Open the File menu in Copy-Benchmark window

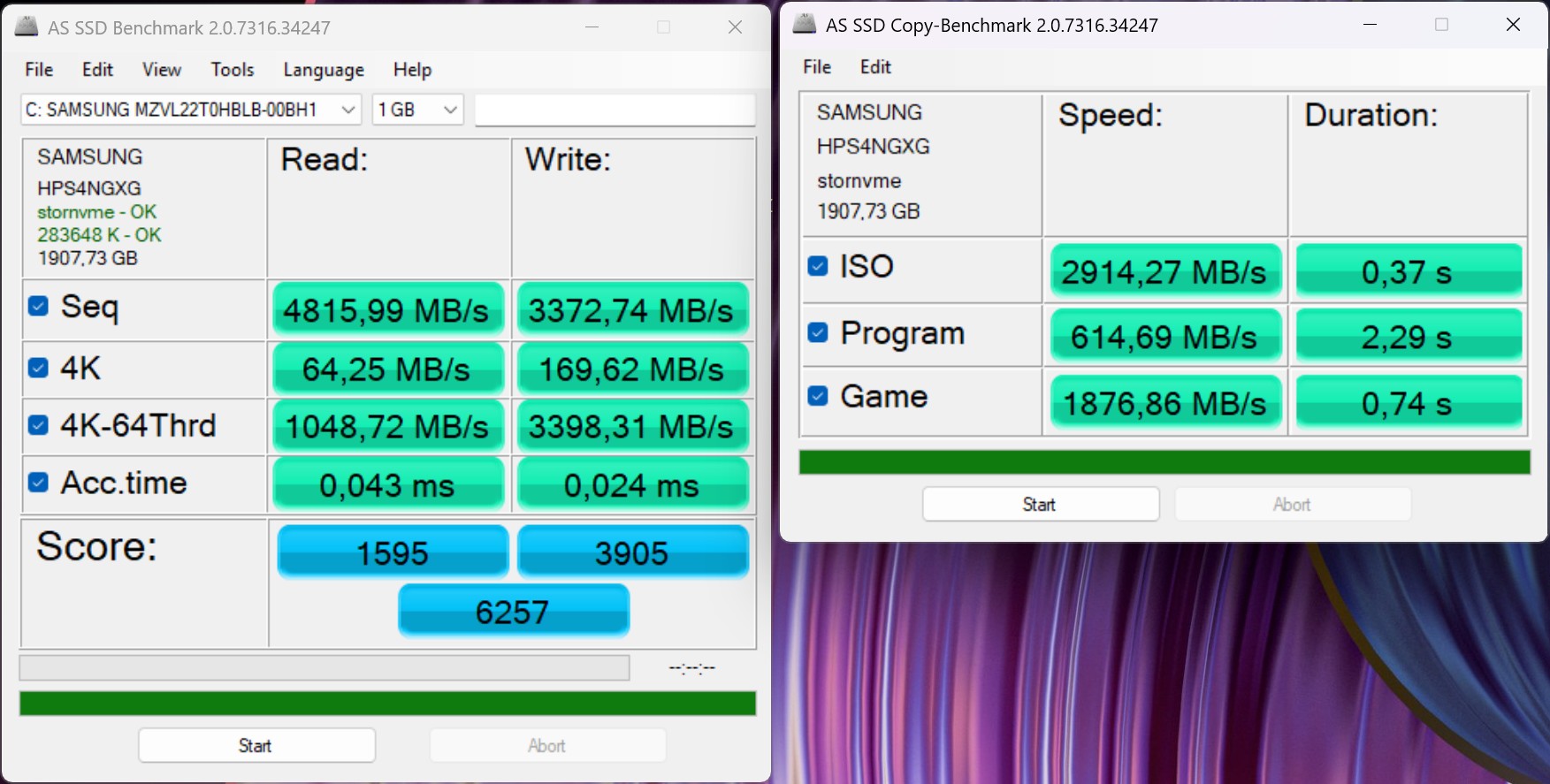[x=817, y=67]
